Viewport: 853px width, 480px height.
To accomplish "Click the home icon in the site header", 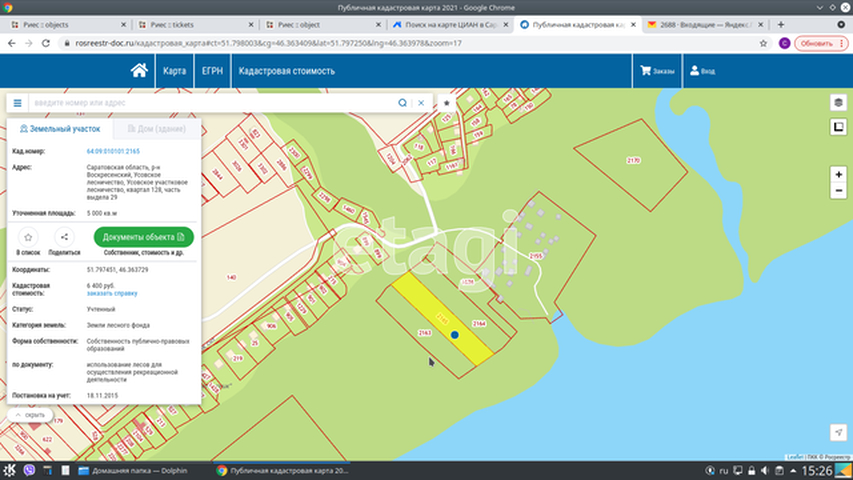I will point(140,71).
